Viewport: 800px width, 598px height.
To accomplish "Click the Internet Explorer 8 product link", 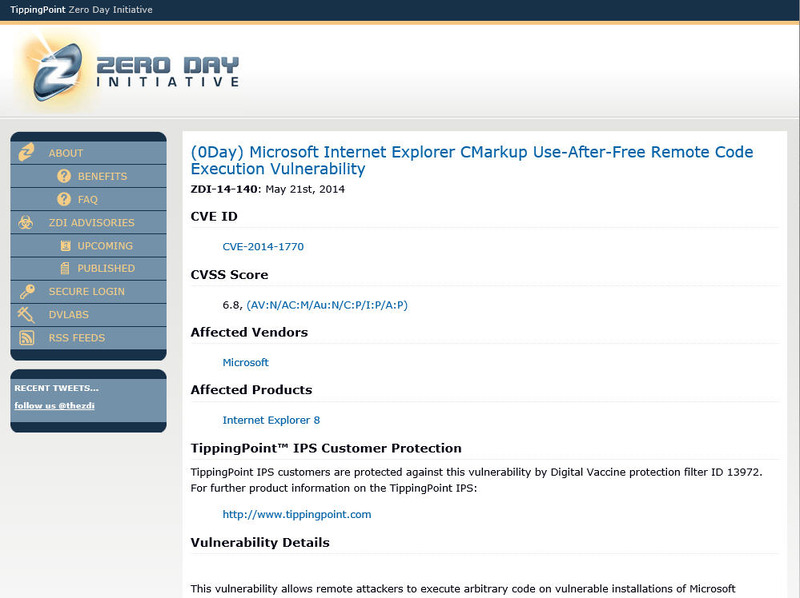I will pos(271,420).
